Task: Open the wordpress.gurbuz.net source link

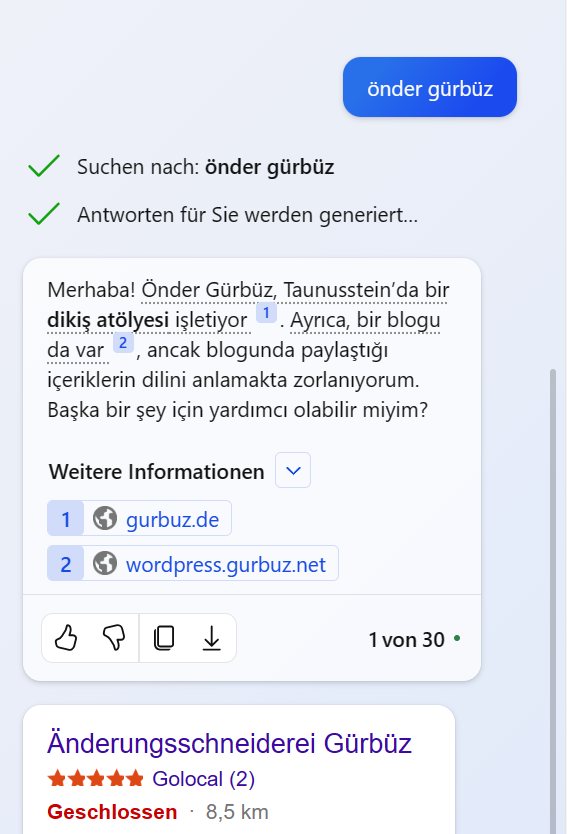Action: point(226,565)
